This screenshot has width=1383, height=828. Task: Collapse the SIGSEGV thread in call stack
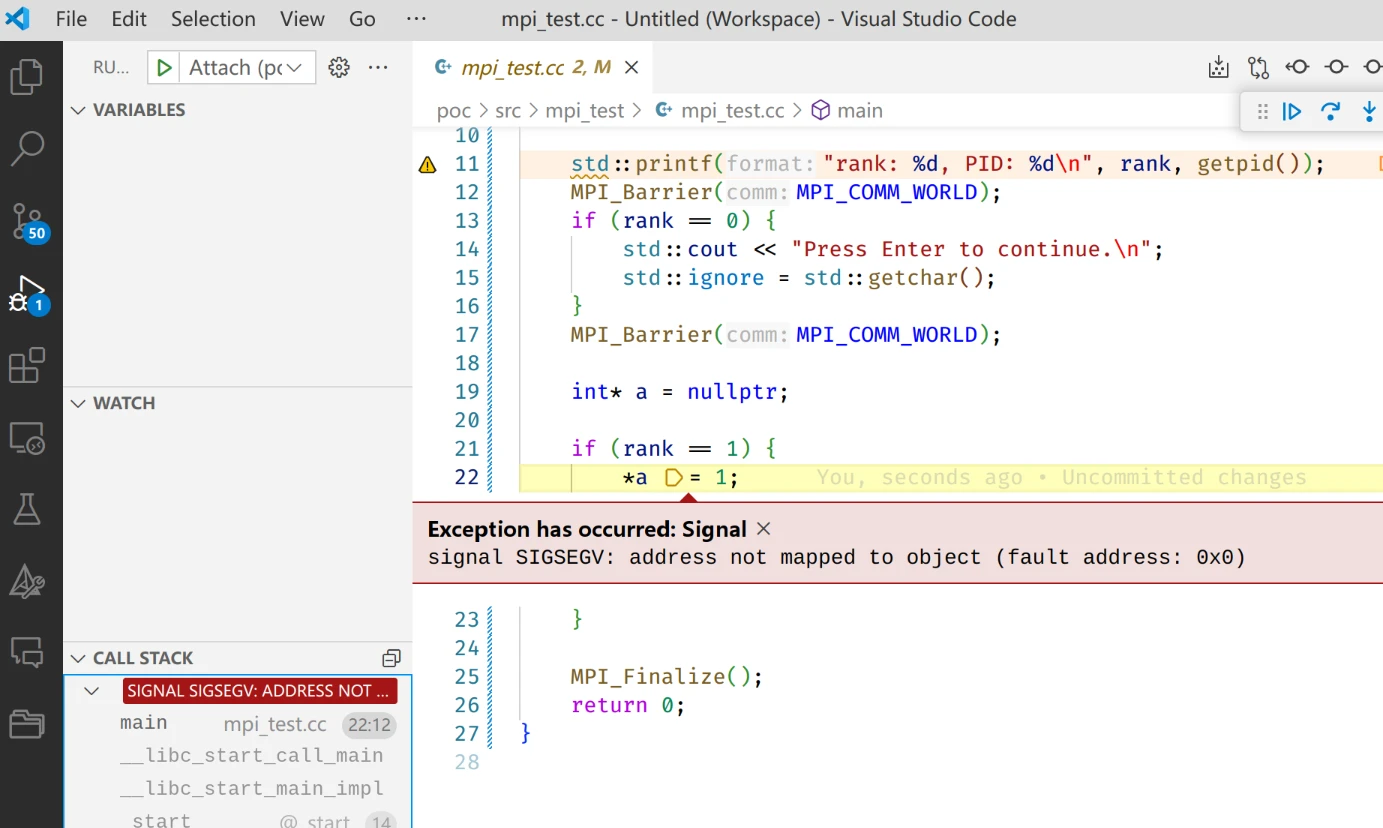(x=92, y=691)
